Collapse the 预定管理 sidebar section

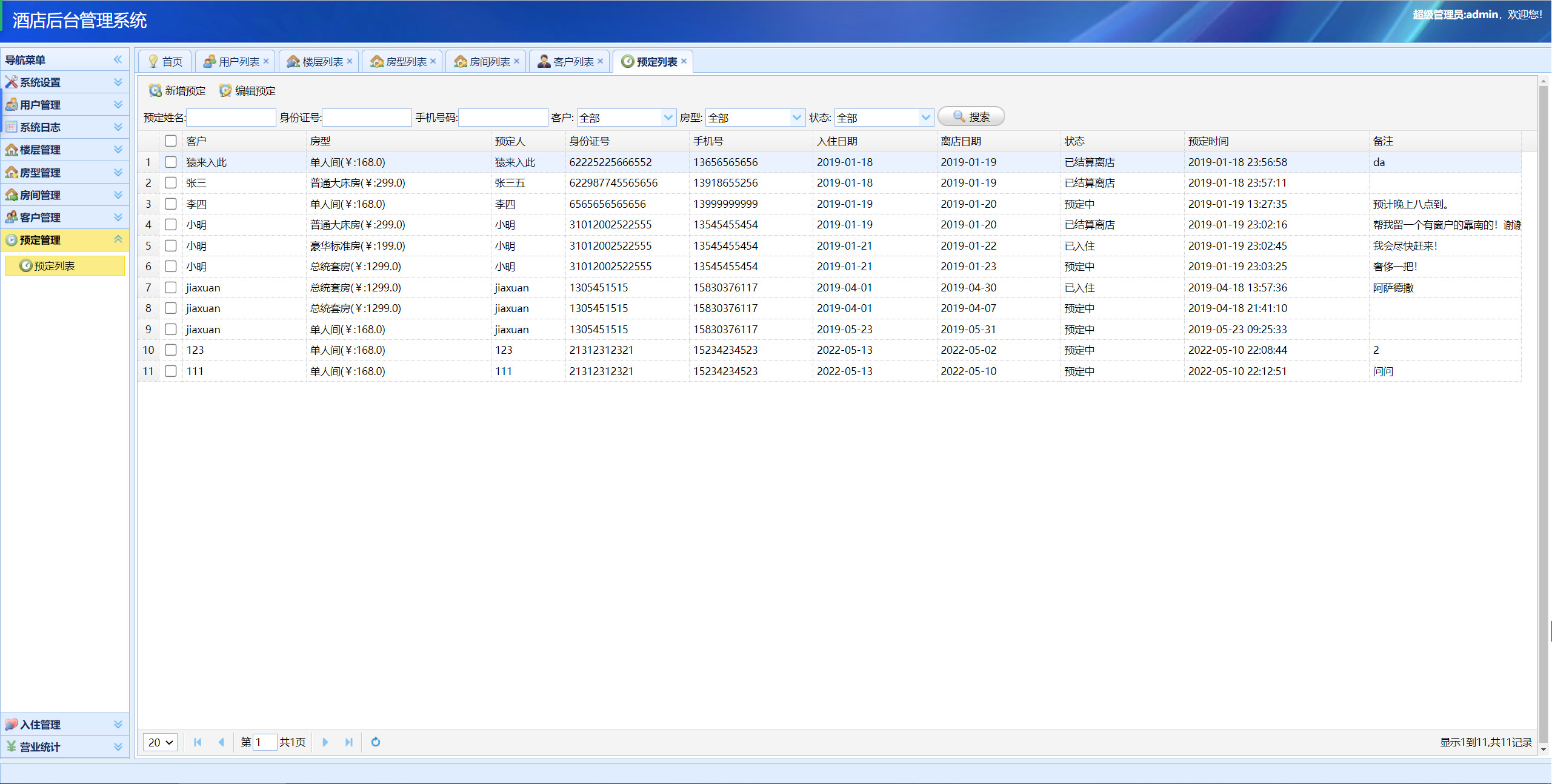click(x=118, y=239)
